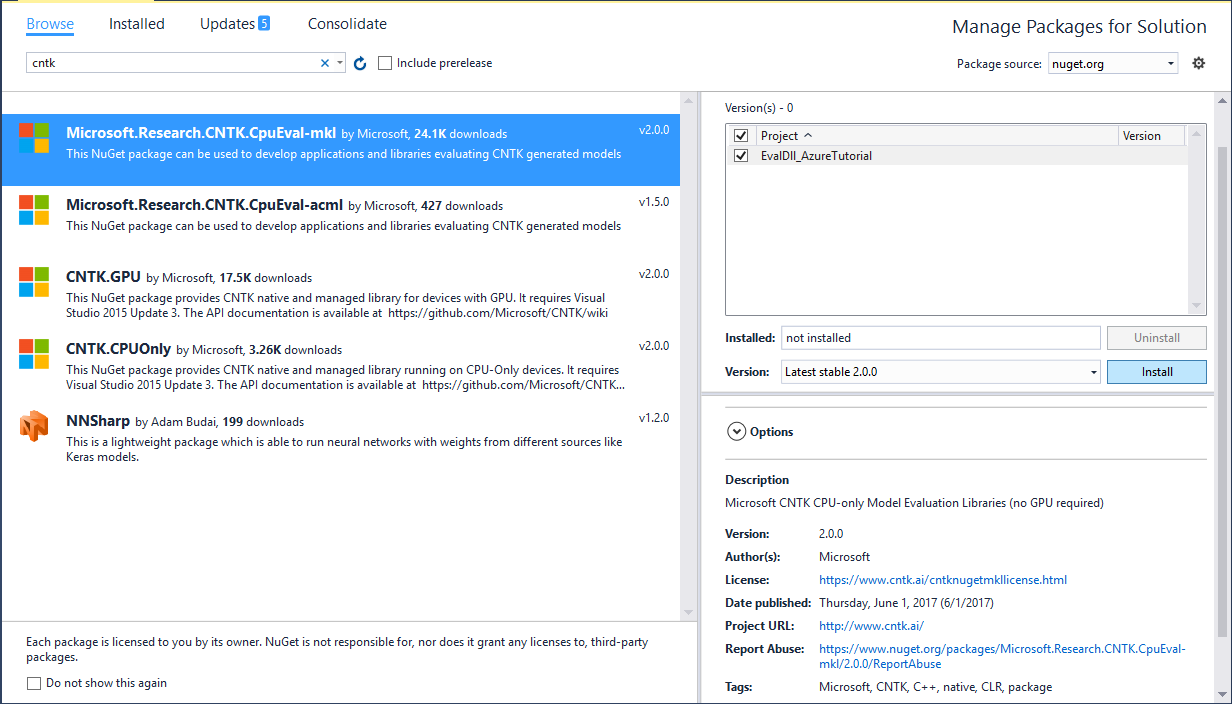This screenshot has height=704, width=1232.
Task: Check the Do not show this again box
Action: click(x=33, y=682)
